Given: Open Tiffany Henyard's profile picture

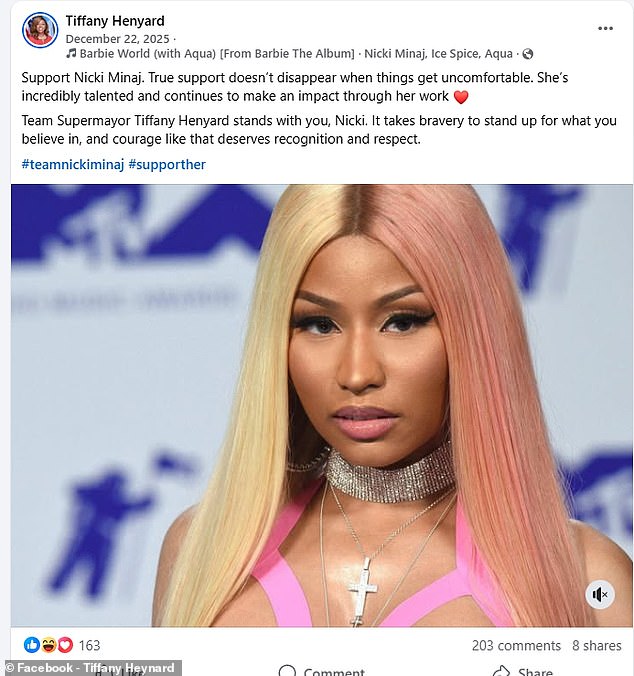Looking at the screenshot, I should click(40, 30).
